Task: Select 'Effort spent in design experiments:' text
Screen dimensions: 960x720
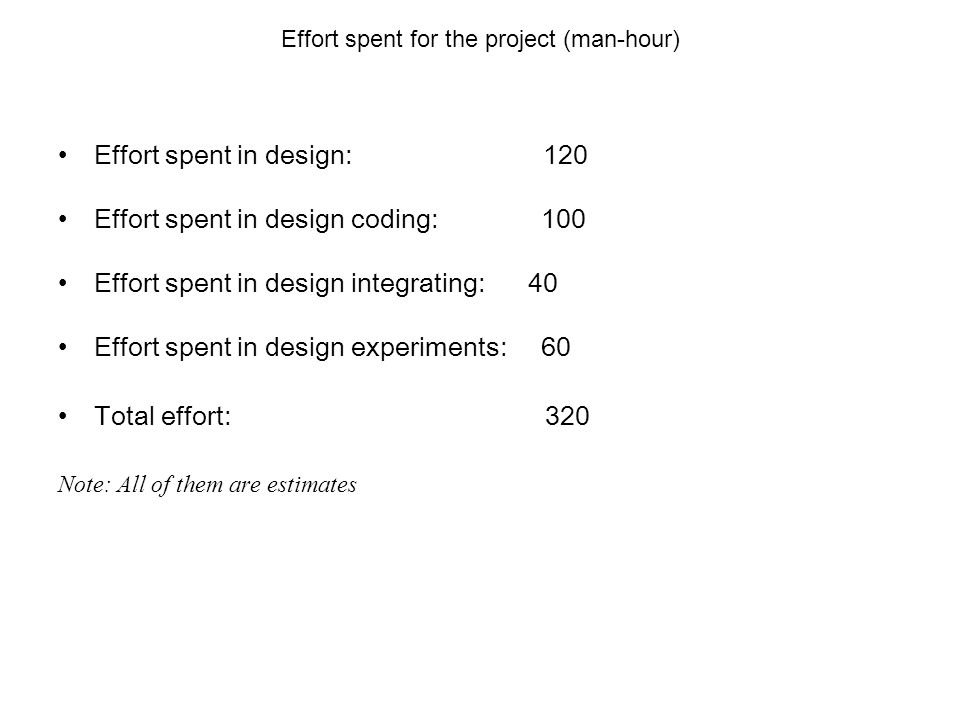Action: pyautogui.click(x=301, y=348)
